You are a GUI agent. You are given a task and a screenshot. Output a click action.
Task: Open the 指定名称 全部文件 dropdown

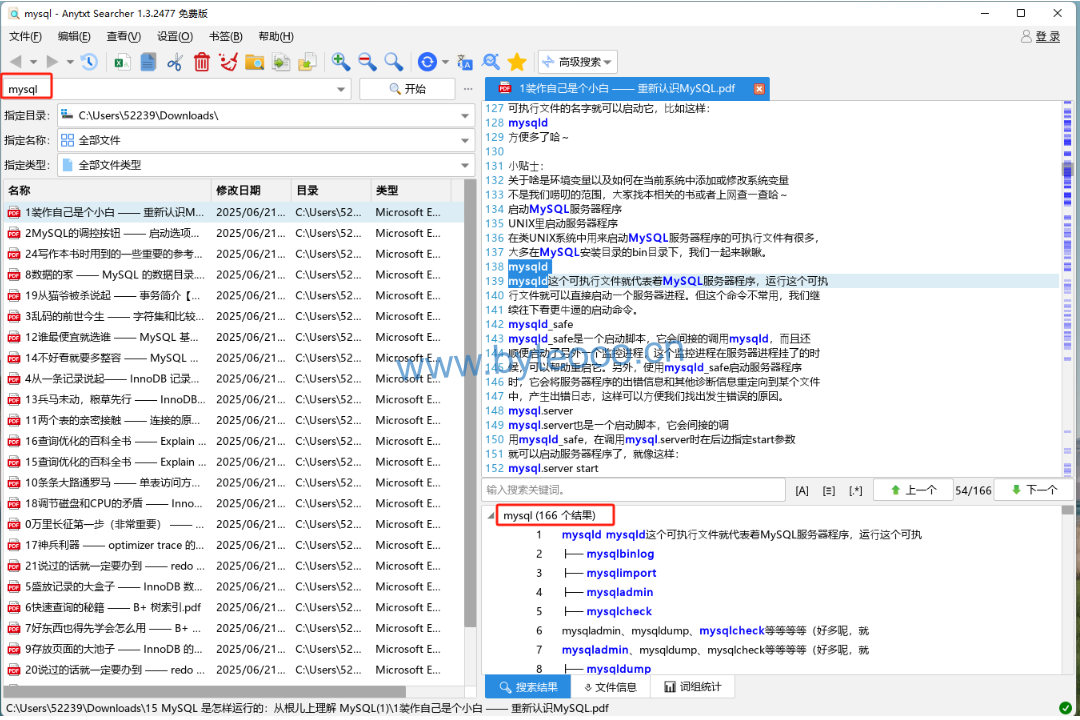pos(465,141)
